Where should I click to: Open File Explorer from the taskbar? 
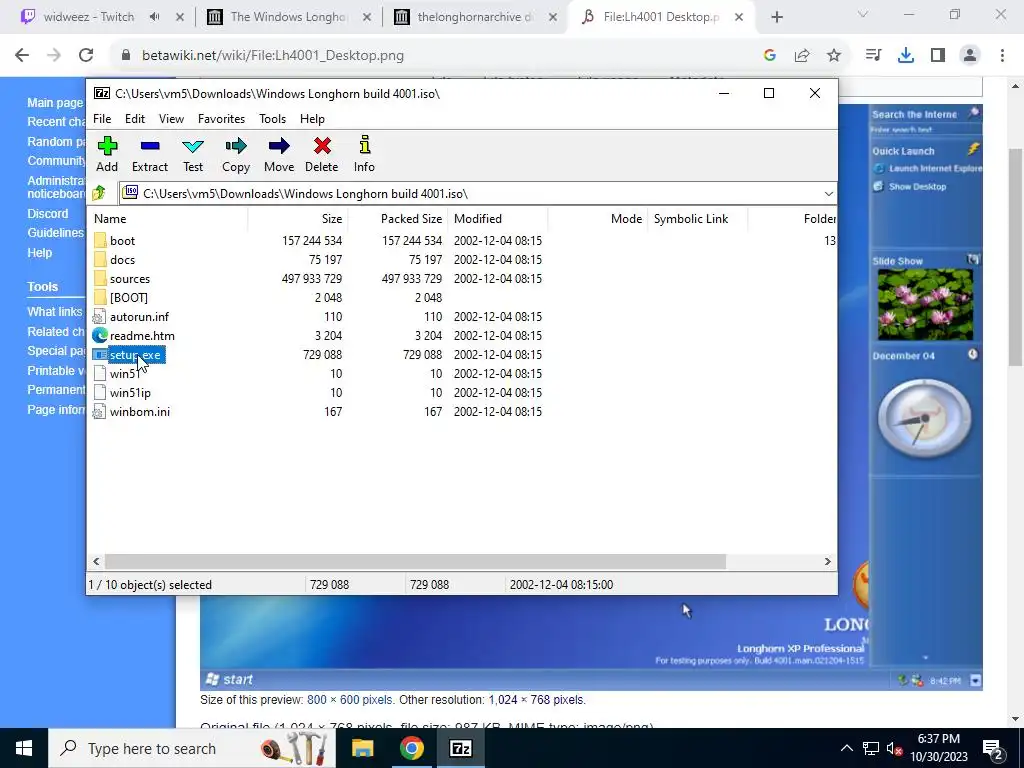click(x=362, y=748)
